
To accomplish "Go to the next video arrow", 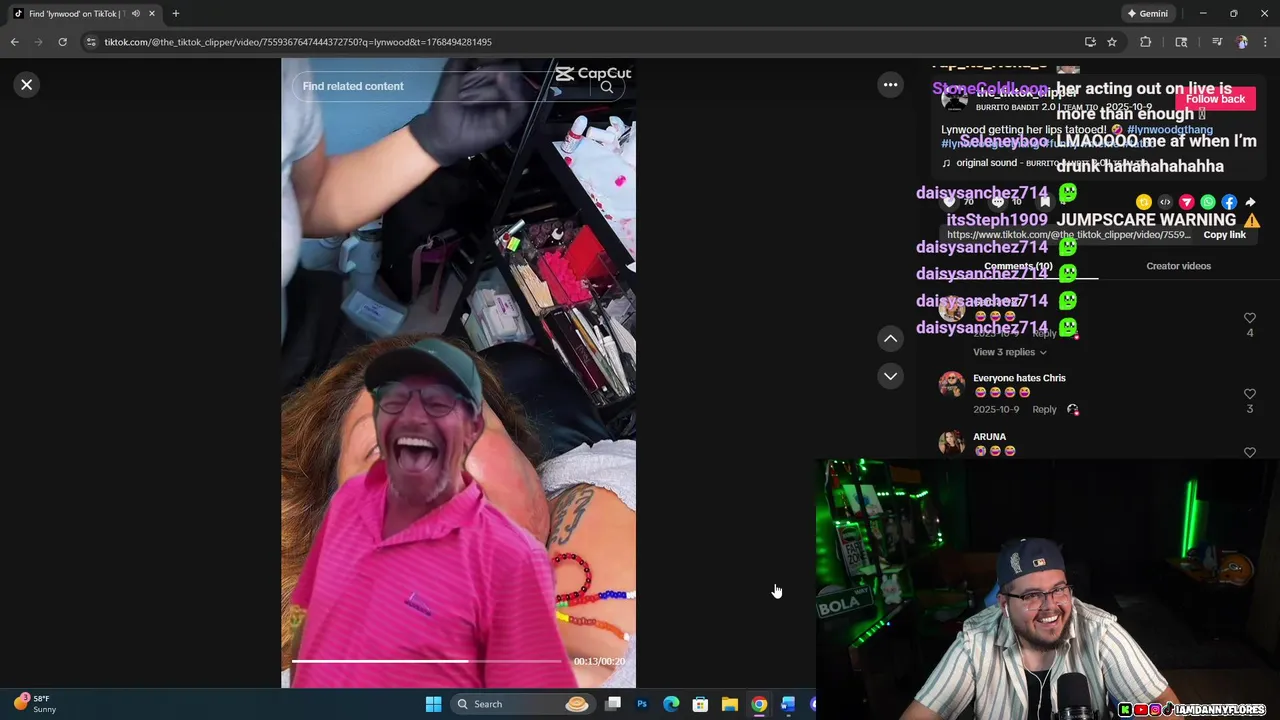I will click(x=890, y=376).
